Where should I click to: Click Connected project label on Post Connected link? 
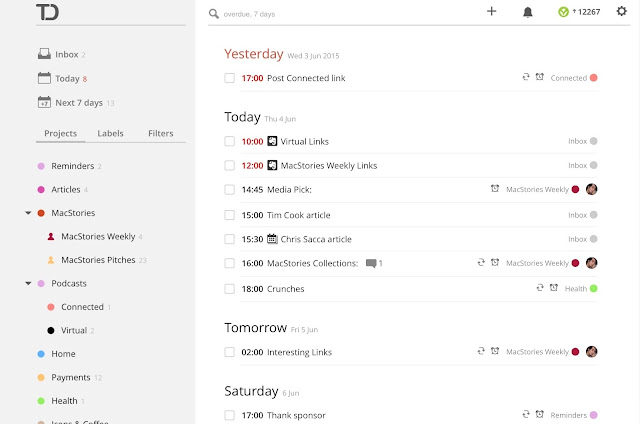click(569, 78)
